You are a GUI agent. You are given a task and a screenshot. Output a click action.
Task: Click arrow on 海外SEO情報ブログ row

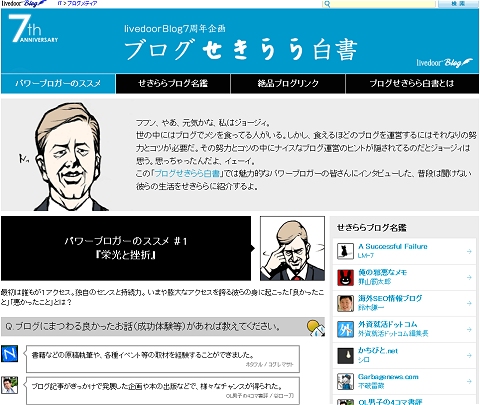tap(469, 303)
